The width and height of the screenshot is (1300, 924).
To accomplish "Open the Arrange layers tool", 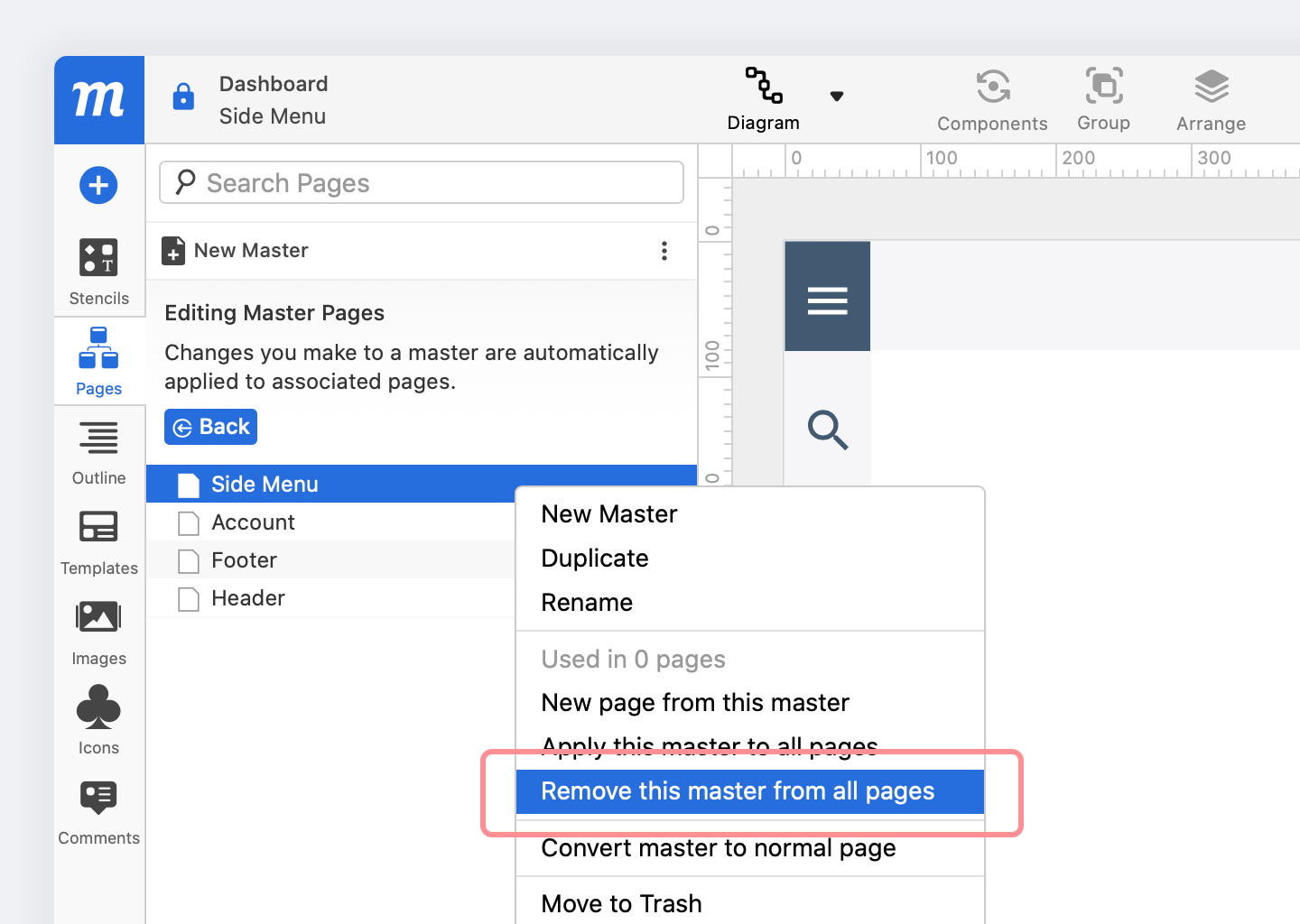I will tap(1211, 99).
